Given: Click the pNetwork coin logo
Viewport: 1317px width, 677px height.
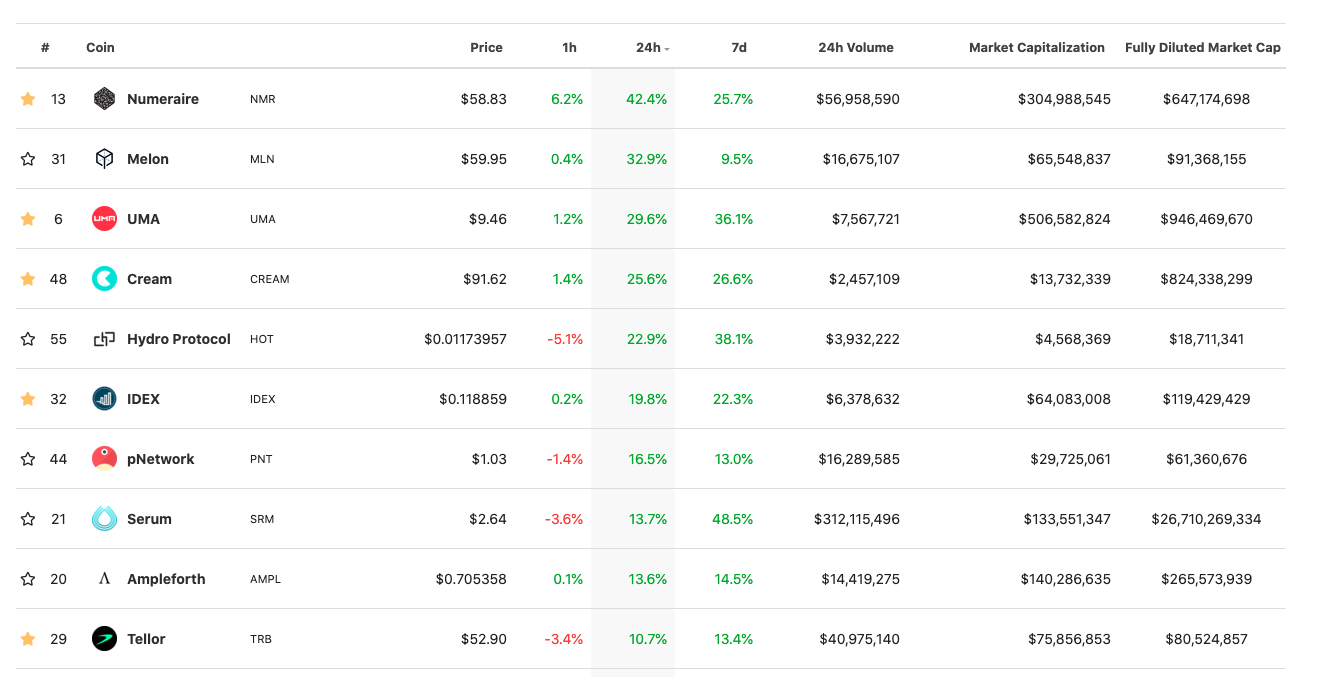Looking at the screenshot, I should 104,459.
